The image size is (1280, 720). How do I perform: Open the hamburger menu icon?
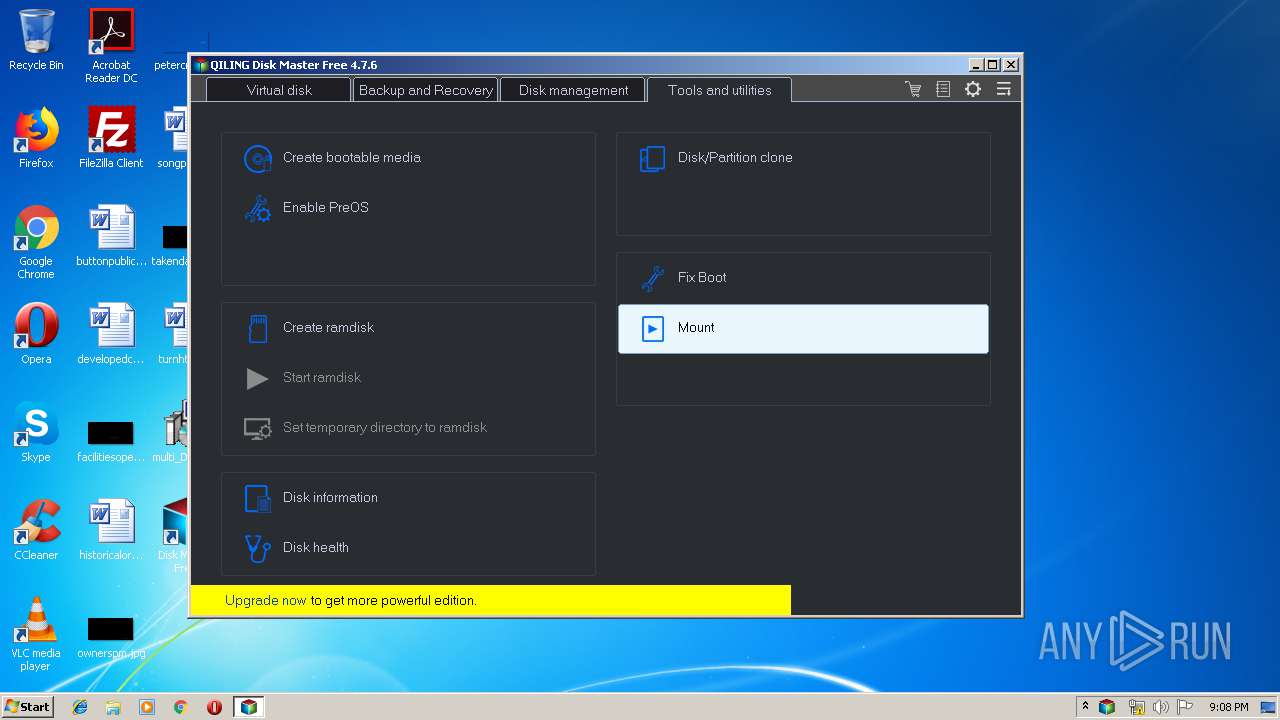point(1003,90)
